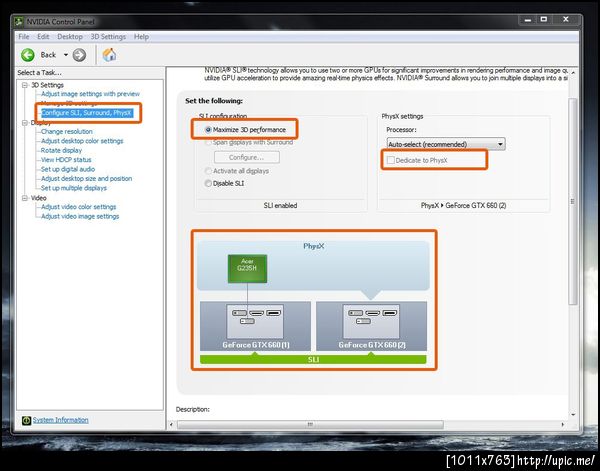
Task: Open Adjust desktop size and position
Action: (86, 179)
